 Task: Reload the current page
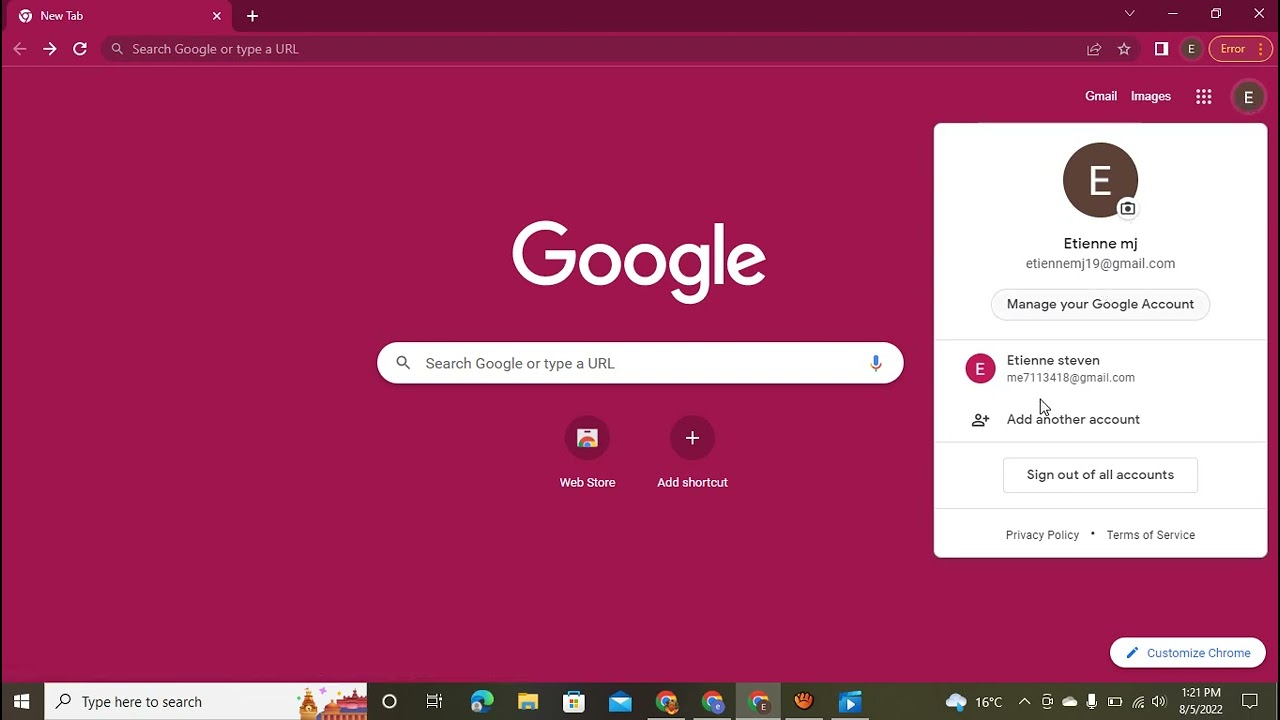click(x=80, y=49)
